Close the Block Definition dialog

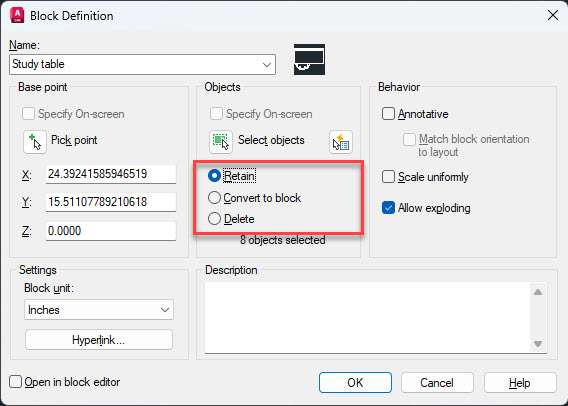pos(553,15)
